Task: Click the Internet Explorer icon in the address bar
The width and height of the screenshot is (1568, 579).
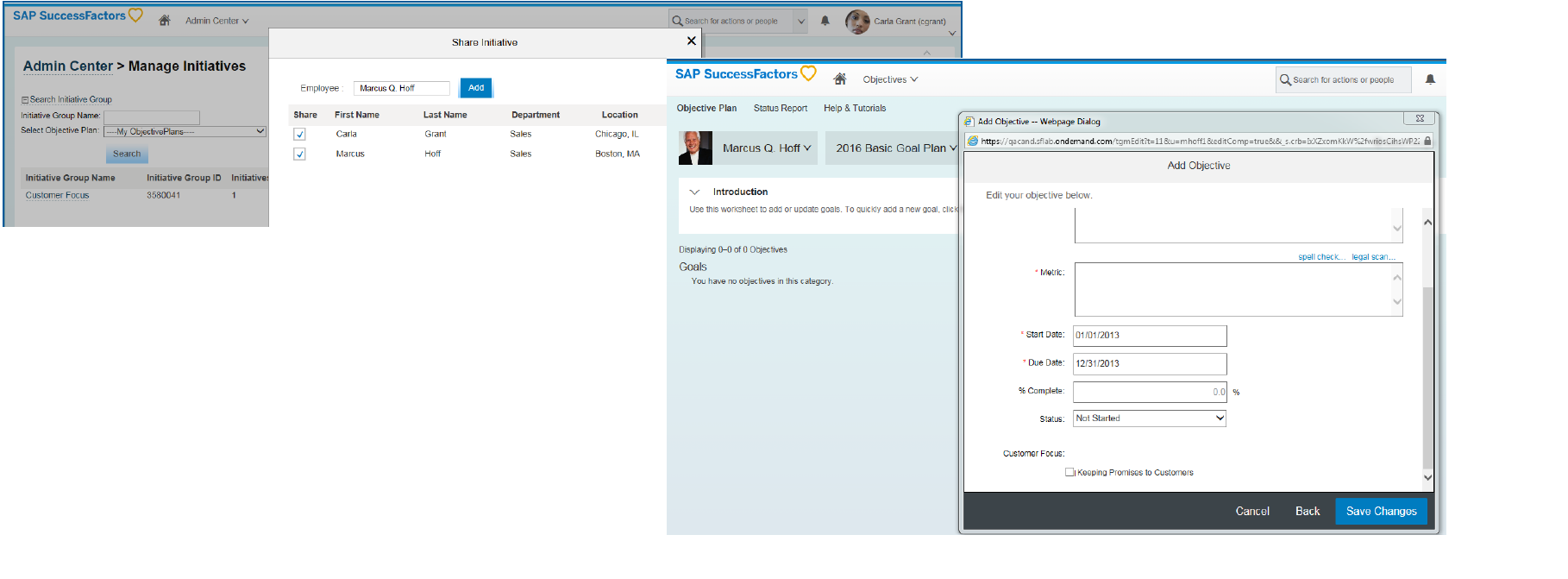Action: point(973,141)
